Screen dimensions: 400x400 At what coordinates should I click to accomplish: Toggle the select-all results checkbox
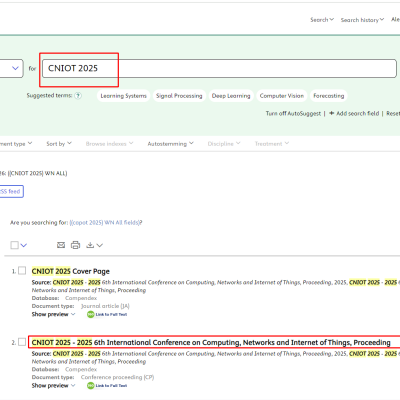[14, 245]
